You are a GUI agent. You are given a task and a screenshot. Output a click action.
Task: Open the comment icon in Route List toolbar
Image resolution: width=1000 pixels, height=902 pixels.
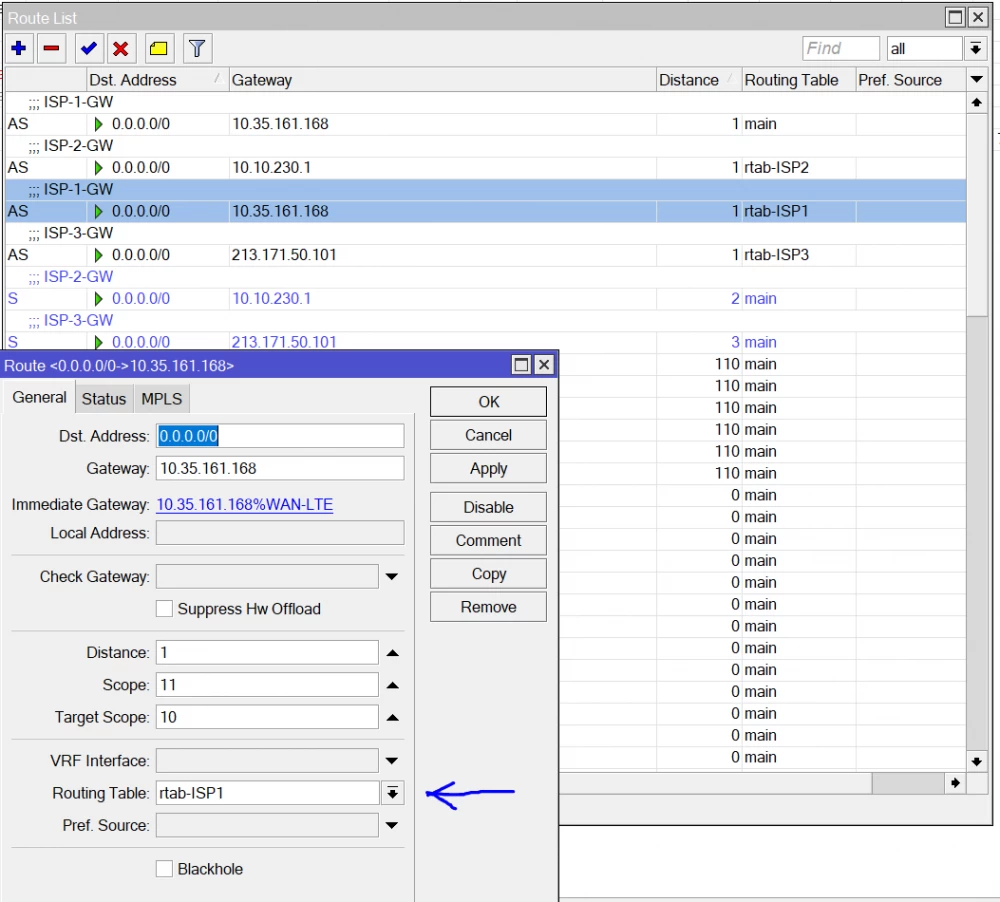(x=158, y=48)
